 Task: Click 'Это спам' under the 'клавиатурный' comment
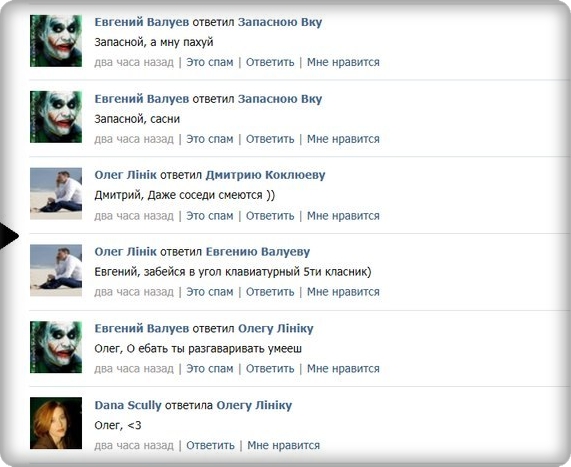[210, 292]
